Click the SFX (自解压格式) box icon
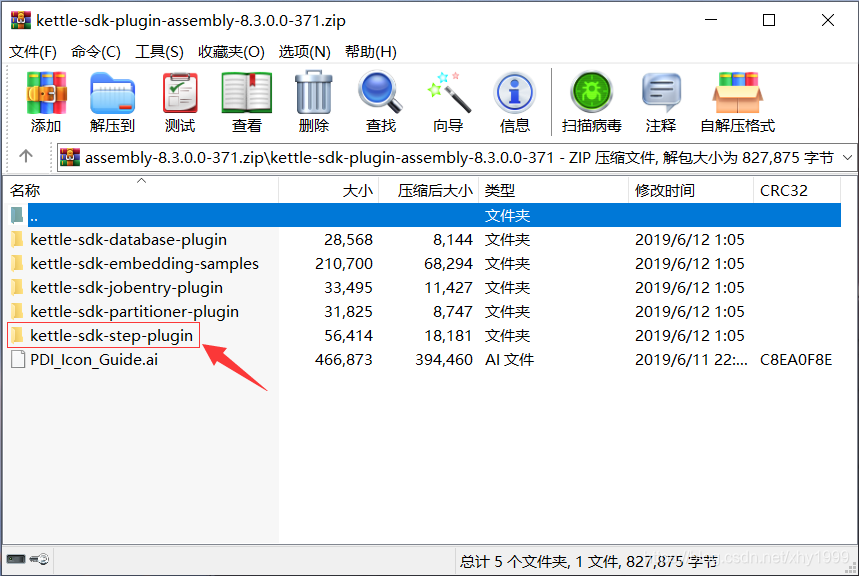 pos(737,93)
